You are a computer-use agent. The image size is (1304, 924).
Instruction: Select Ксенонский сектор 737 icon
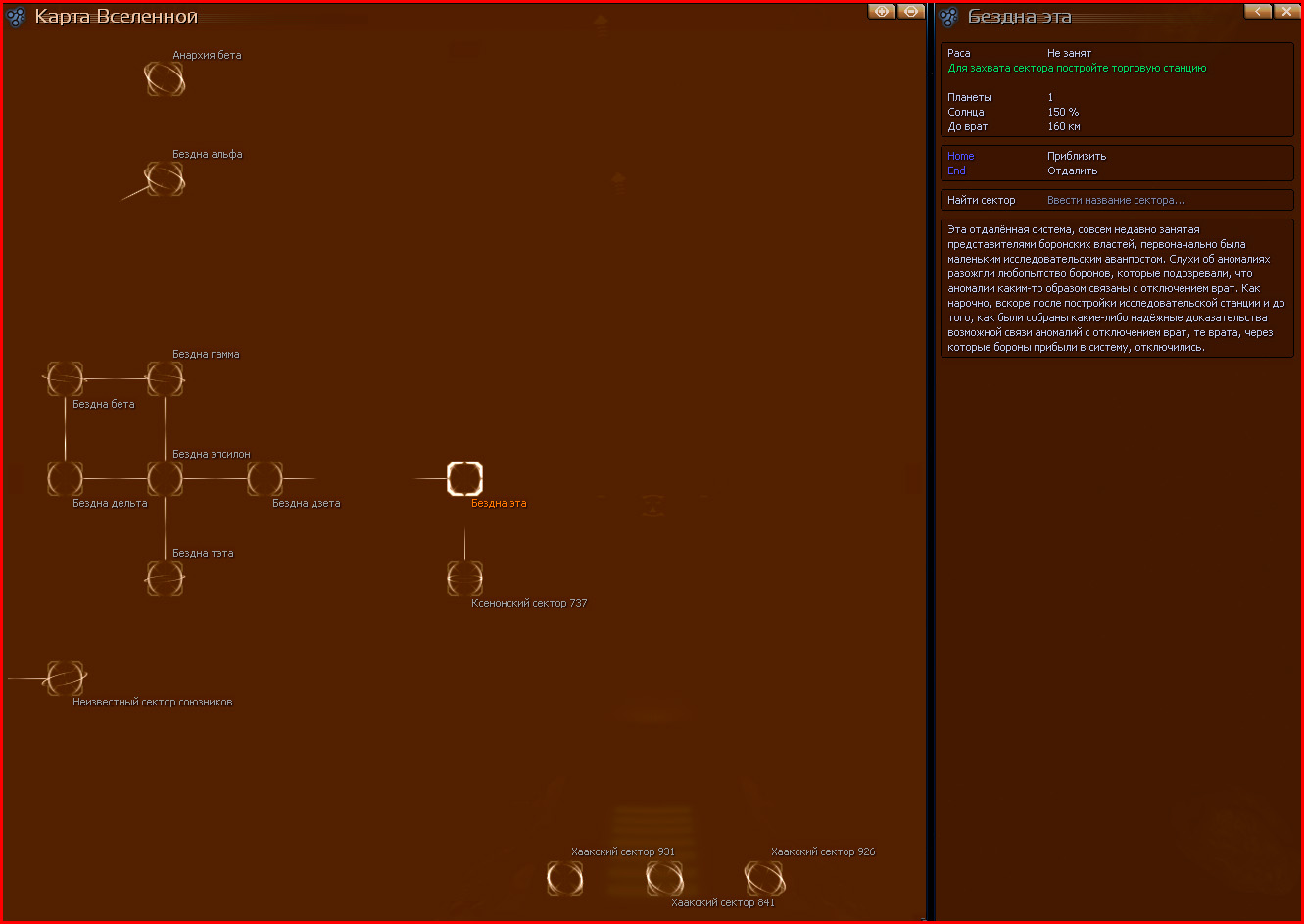click(x=464, y=578)
